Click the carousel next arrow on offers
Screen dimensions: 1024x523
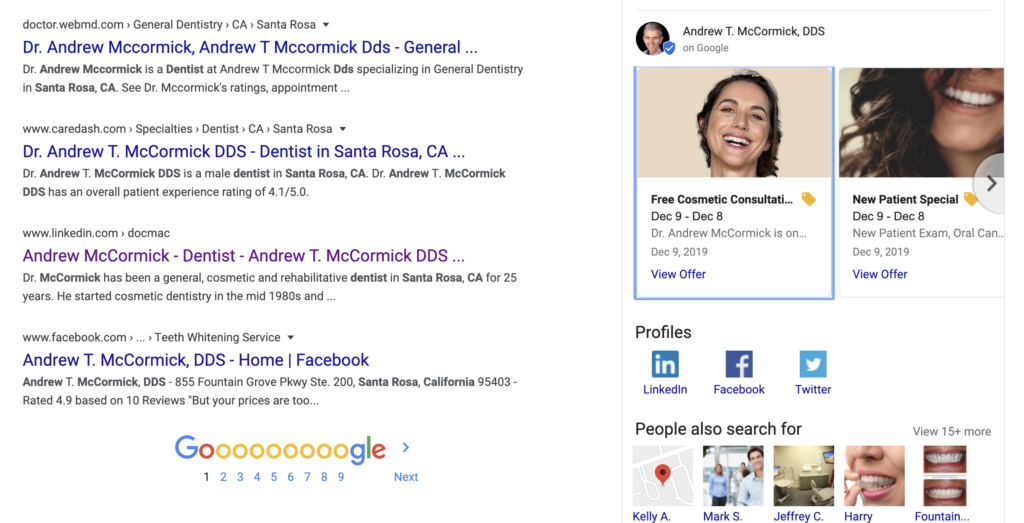pyautogui.click(x=991, y=183)
